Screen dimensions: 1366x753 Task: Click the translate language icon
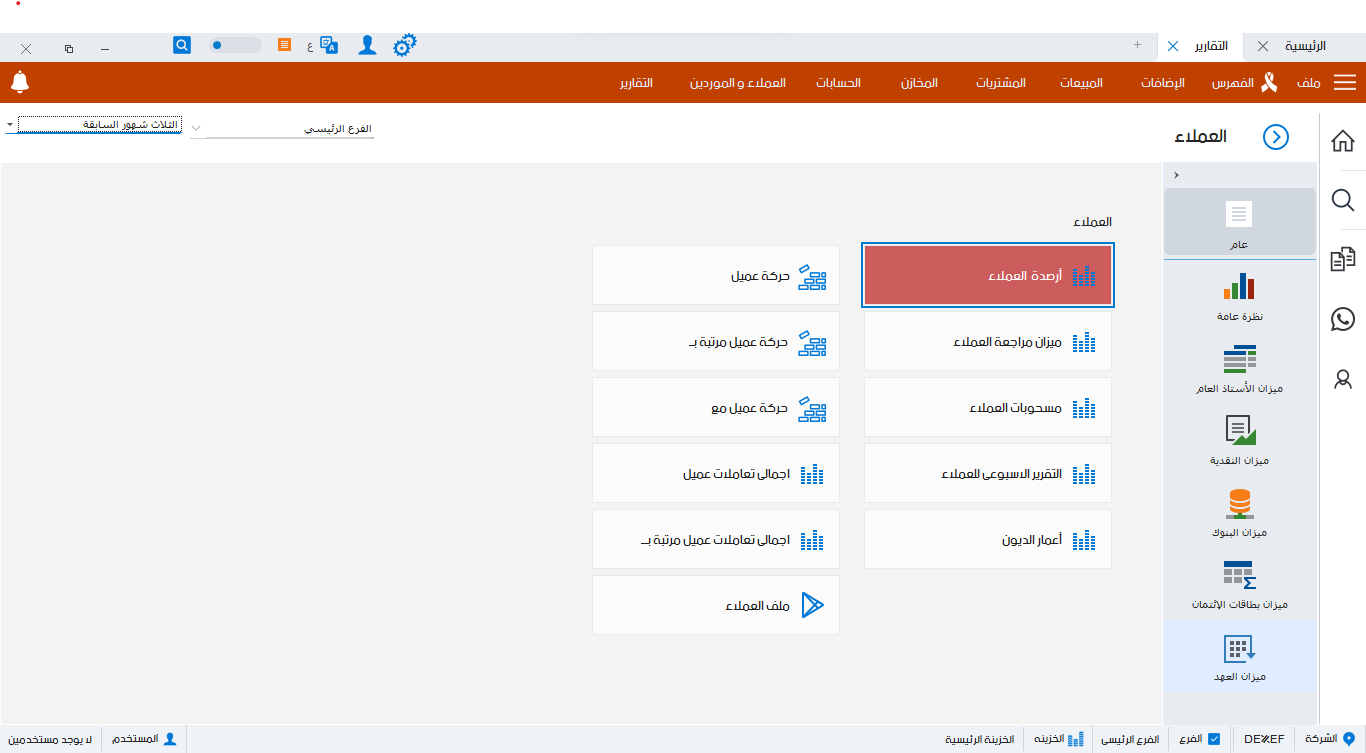pos(329,45)
